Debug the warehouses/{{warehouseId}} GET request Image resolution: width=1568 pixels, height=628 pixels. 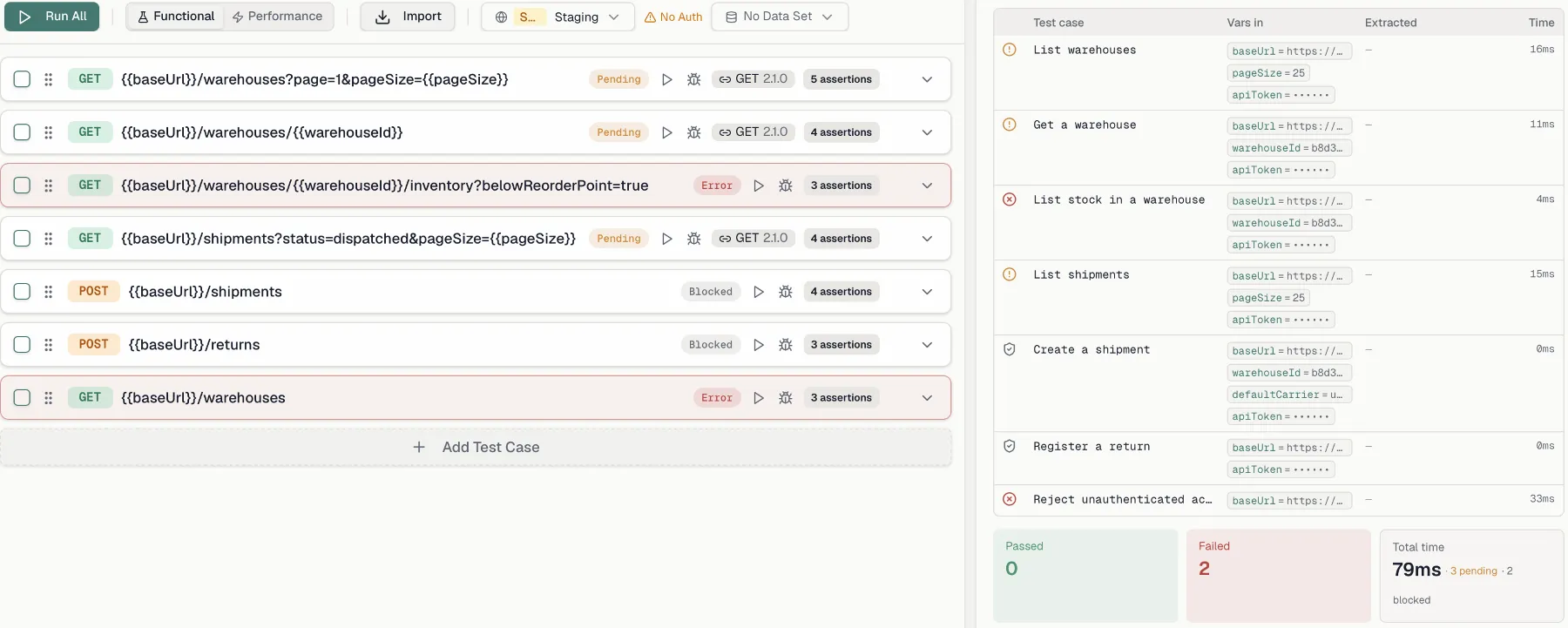point(694,132)
